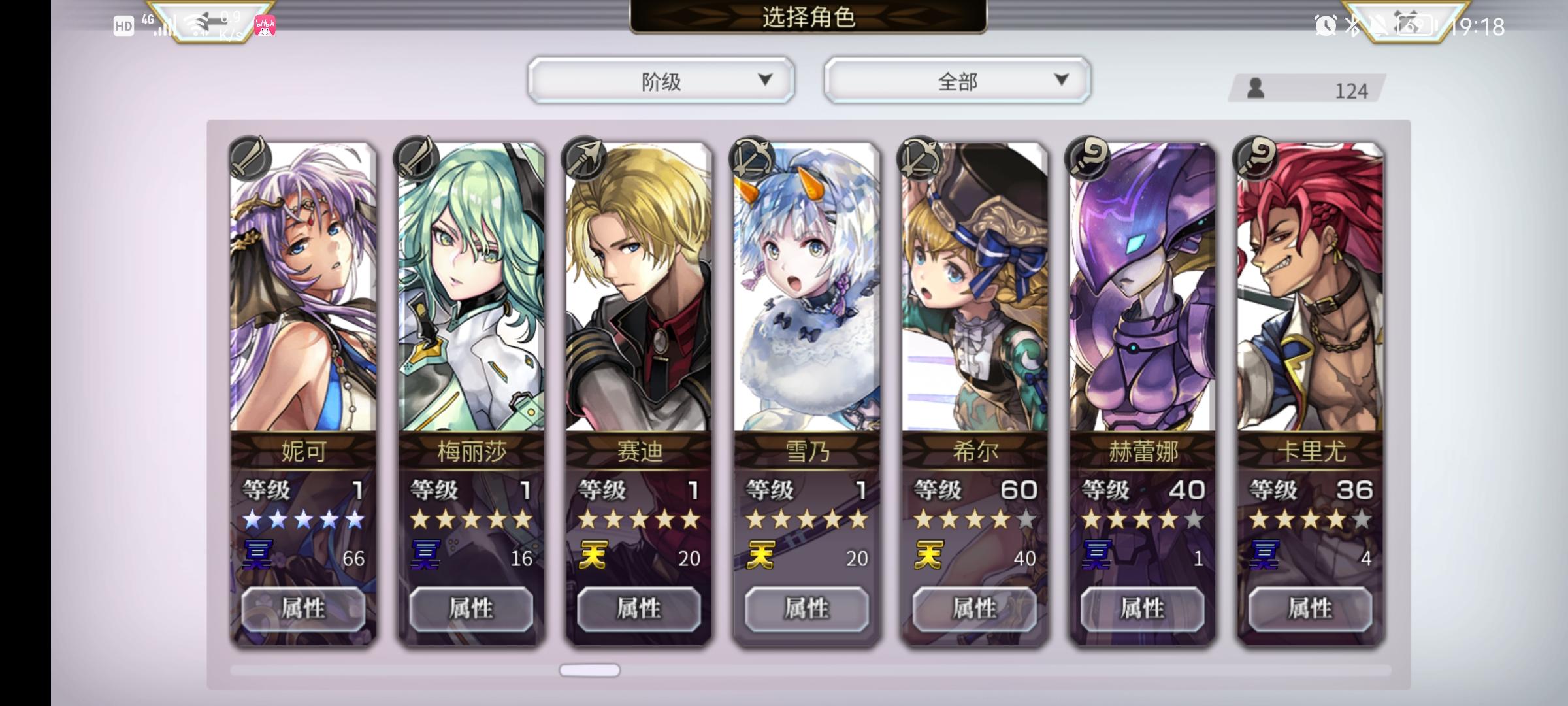1568x706 pixels.
Task: Open 属性 for 卡里尤
Action: (x=1310, y=609)
